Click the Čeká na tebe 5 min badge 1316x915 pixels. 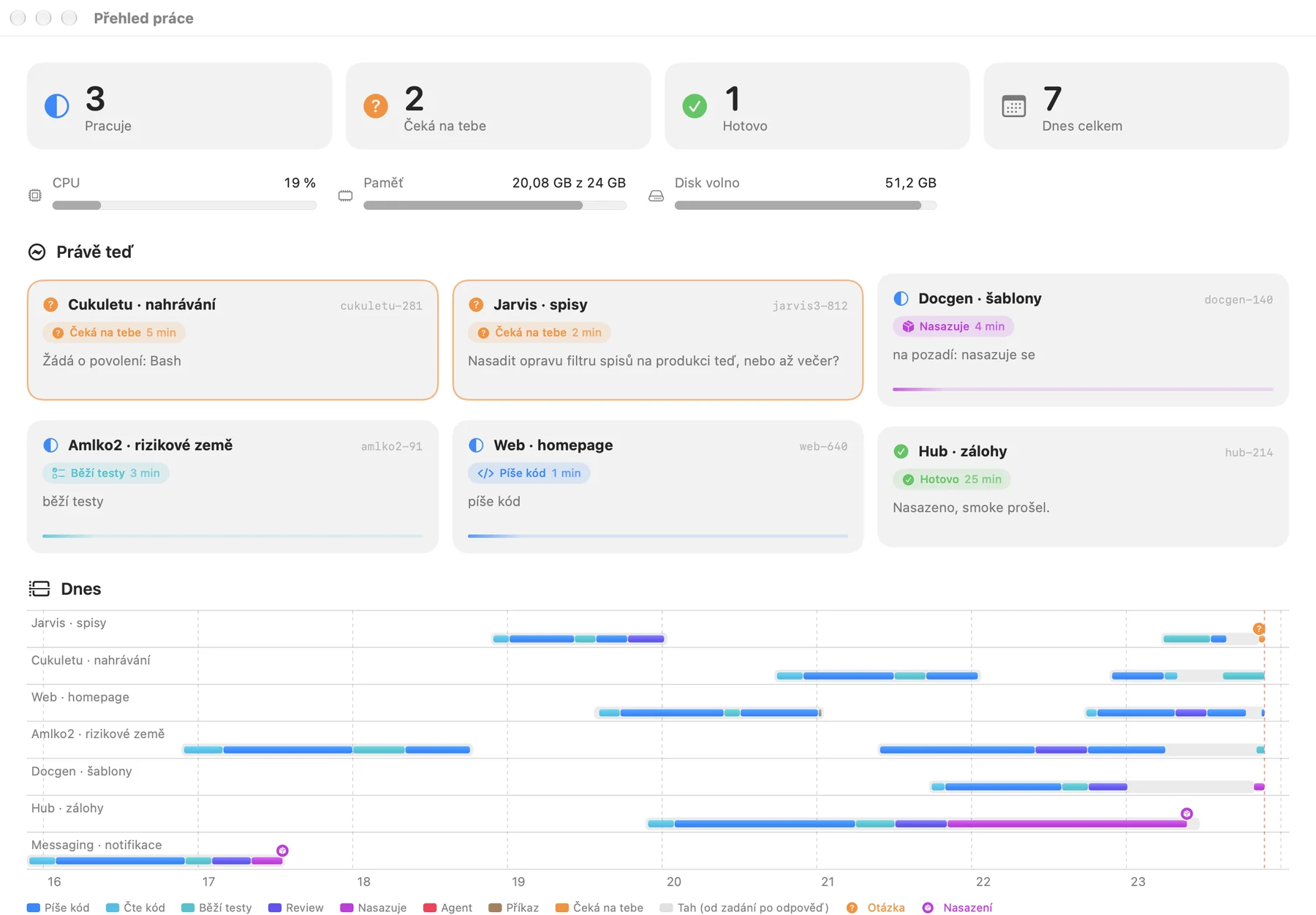click(x=114, y=333)
